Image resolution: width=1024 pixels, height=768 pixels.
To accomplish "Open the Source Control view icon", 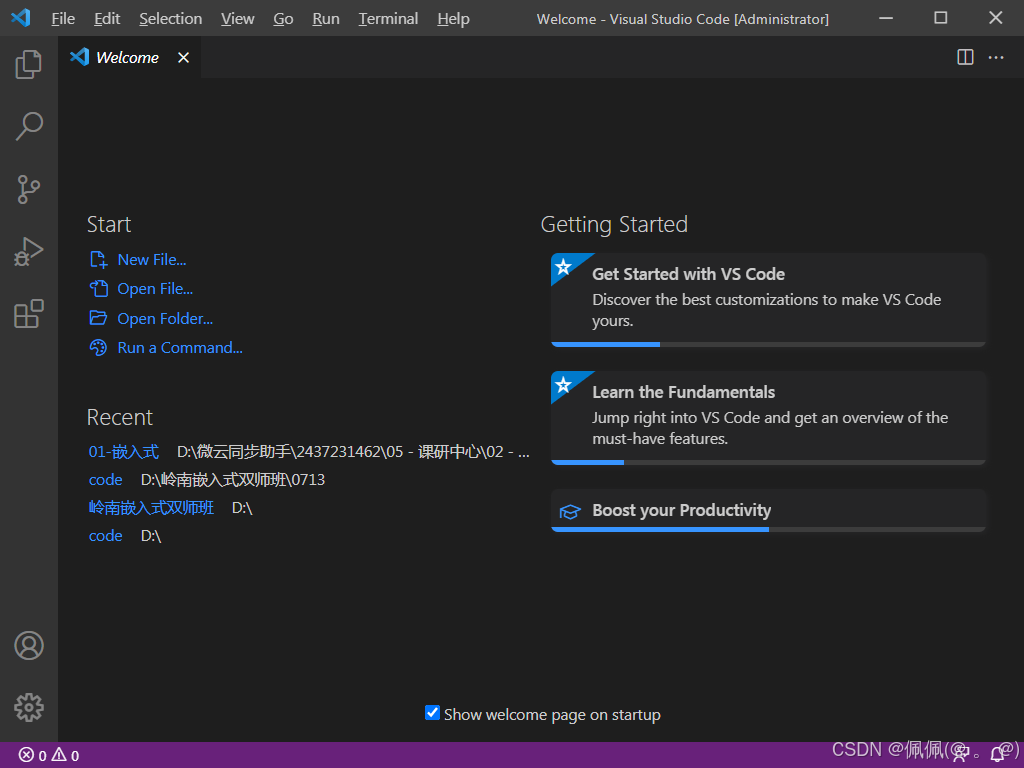I will pyautogui.click(x=29, y=189).
